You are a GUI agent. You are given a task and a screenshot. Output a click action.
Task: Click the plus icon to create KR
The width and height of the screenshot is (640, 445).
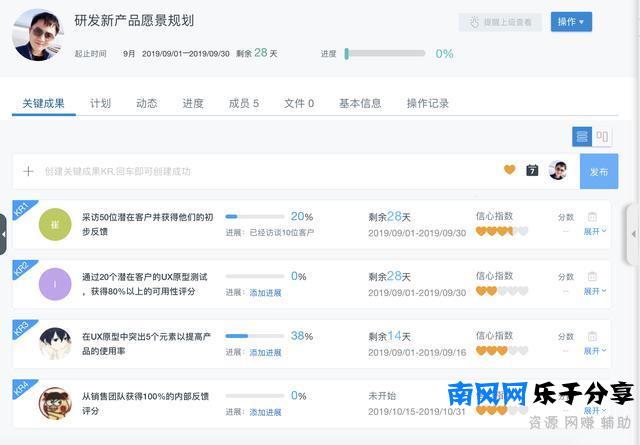pos(28,171)
